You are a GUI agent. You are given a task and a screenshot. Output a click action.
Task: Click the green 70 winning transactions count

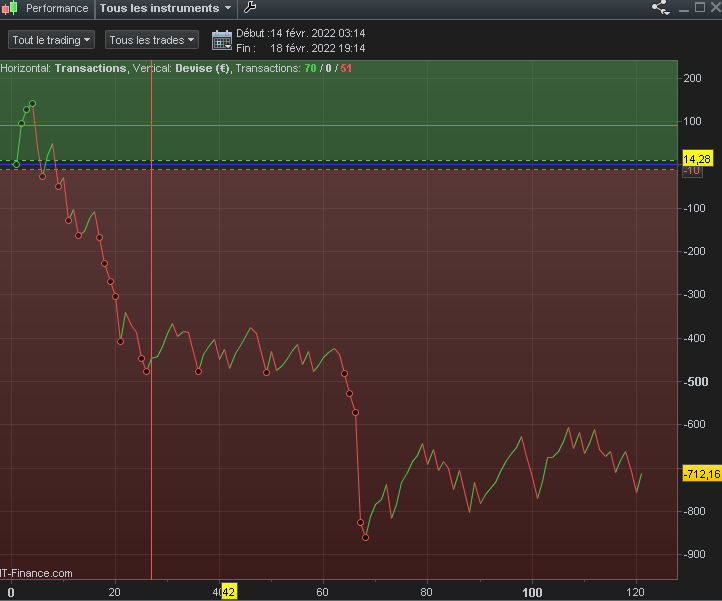coord(310,68)
